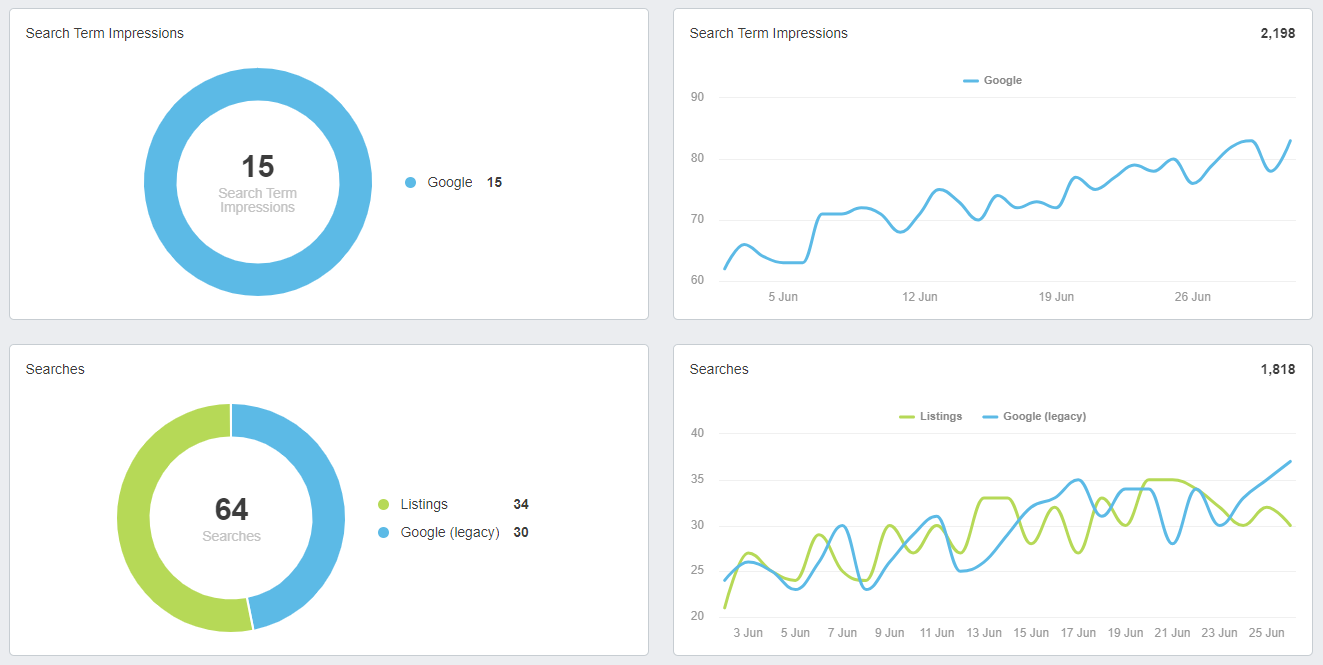Screen dimensions: 1323x665
Task: Click the 12 Jun label on the impressions chart axis
Action: (919, 297)
